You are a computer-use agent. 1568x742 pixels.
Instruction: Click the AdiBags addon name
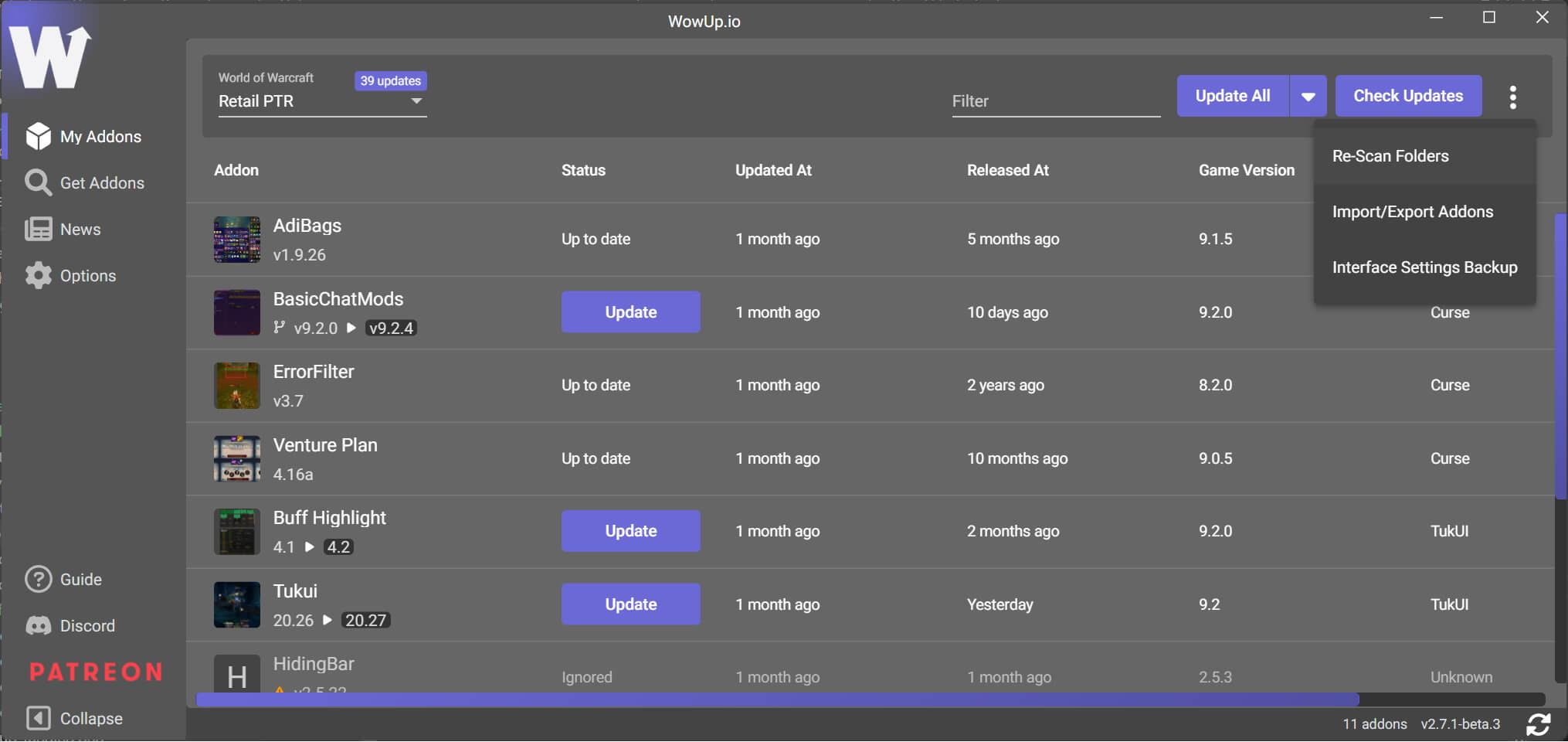pos(307,226)
